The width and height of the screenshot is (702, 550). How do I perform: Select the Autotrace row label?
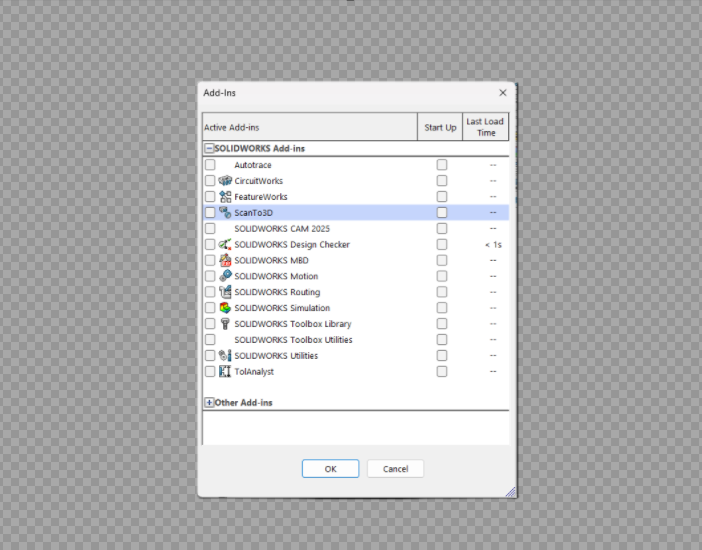pos(253,165)
